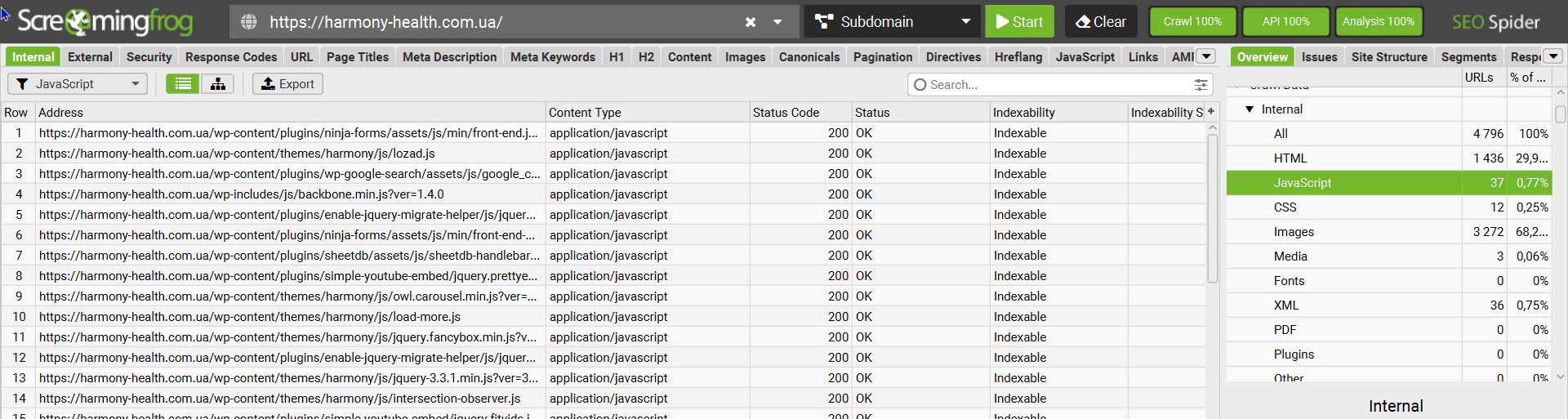1568x419 pixels.
Task: Start the crawl
Action: (1019, 22)
